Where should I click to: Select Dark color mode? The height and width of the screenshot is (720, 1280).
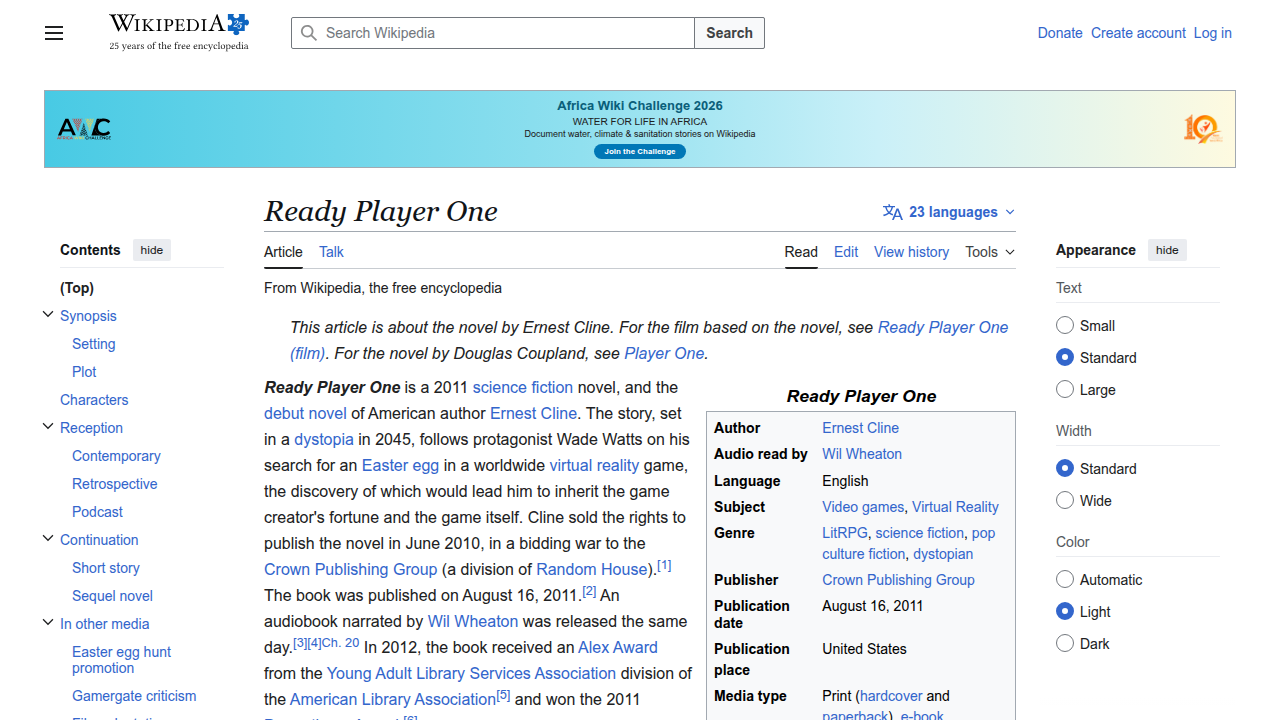tap(1065, 643)
